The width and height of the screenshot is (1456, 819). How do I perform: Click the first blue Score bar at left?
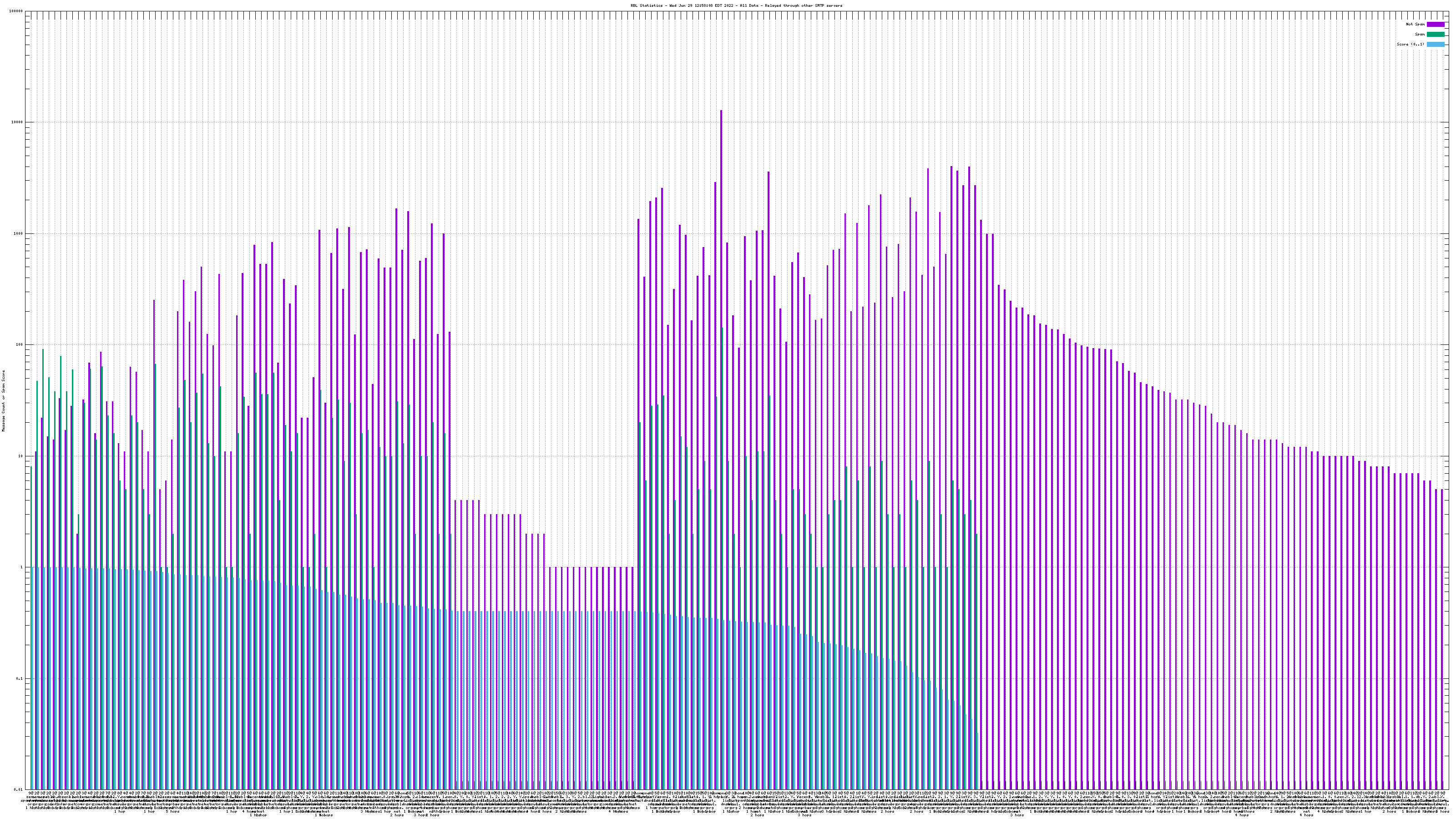pyautogui.click(x=33, y=678)
